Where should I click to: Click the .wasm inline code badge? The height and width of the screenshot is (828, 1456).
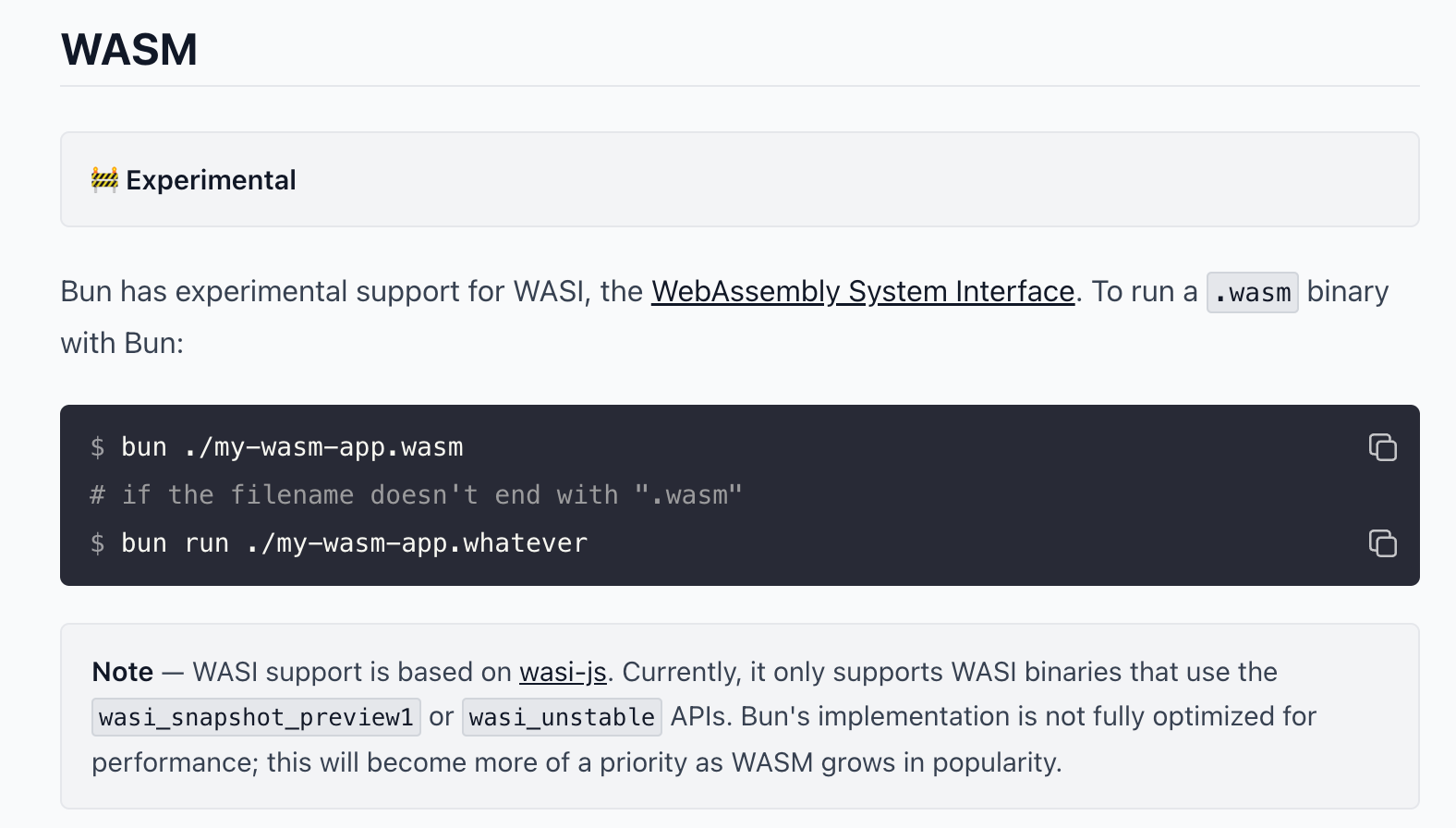click(1252, 293)
